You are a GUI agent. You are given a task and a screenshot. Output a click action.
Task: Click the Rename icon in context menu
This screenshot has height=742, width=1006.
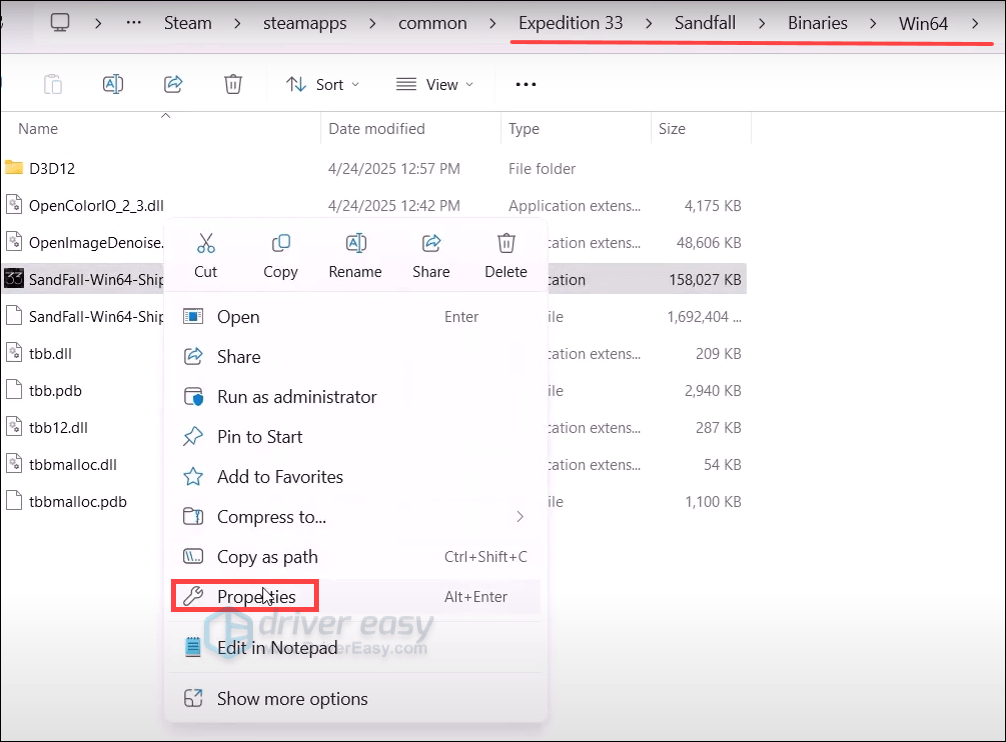[x=355, y=243]
